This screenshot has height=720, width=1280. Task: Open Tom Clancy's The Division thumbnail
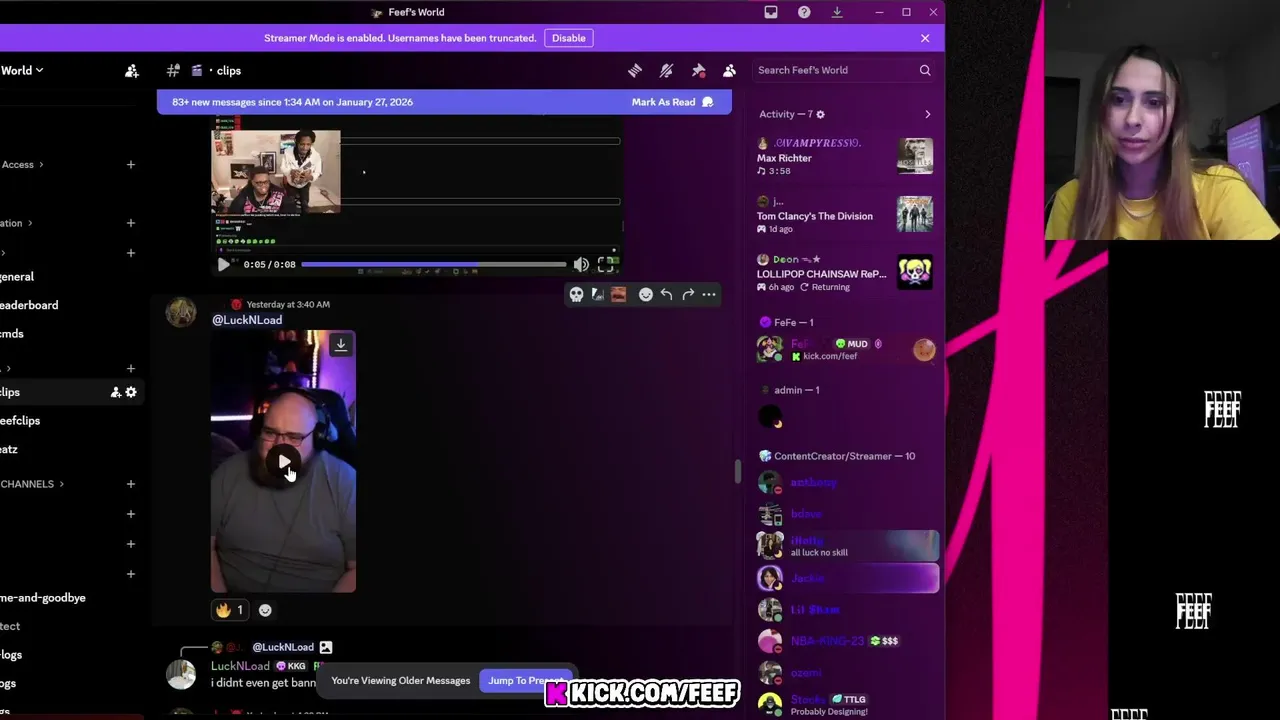(915, 214)
